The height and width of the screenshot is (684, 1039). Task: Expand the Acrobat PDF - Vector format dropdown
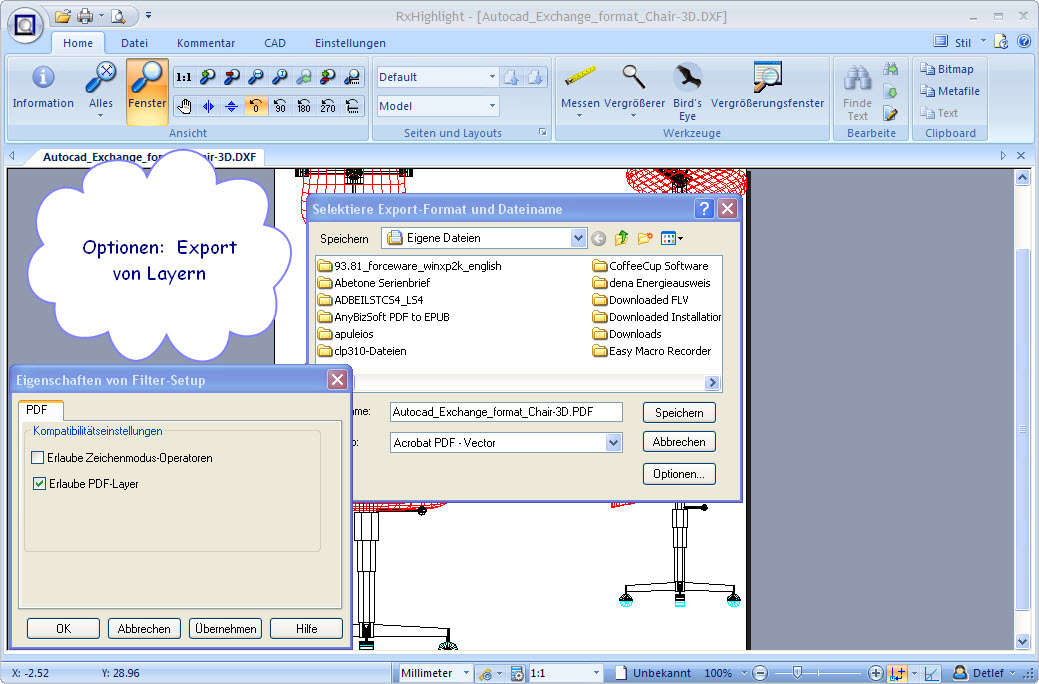pos(613,442)
